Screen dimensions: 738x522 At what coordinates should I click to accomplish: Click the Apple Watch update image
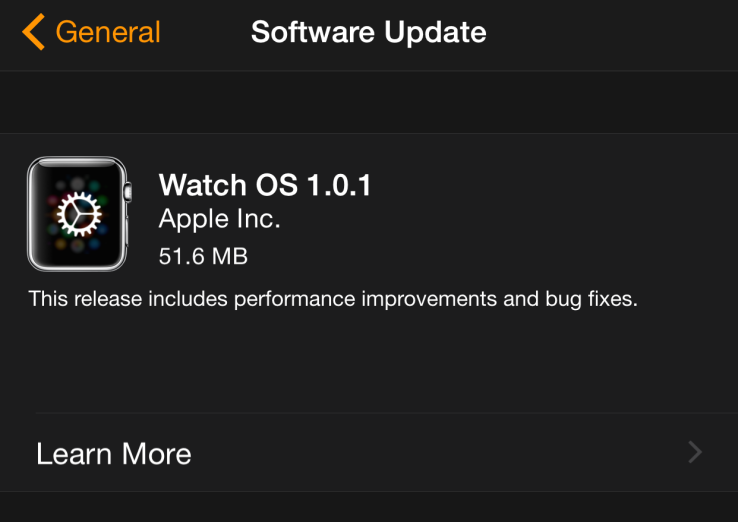[x=76, y=214]
